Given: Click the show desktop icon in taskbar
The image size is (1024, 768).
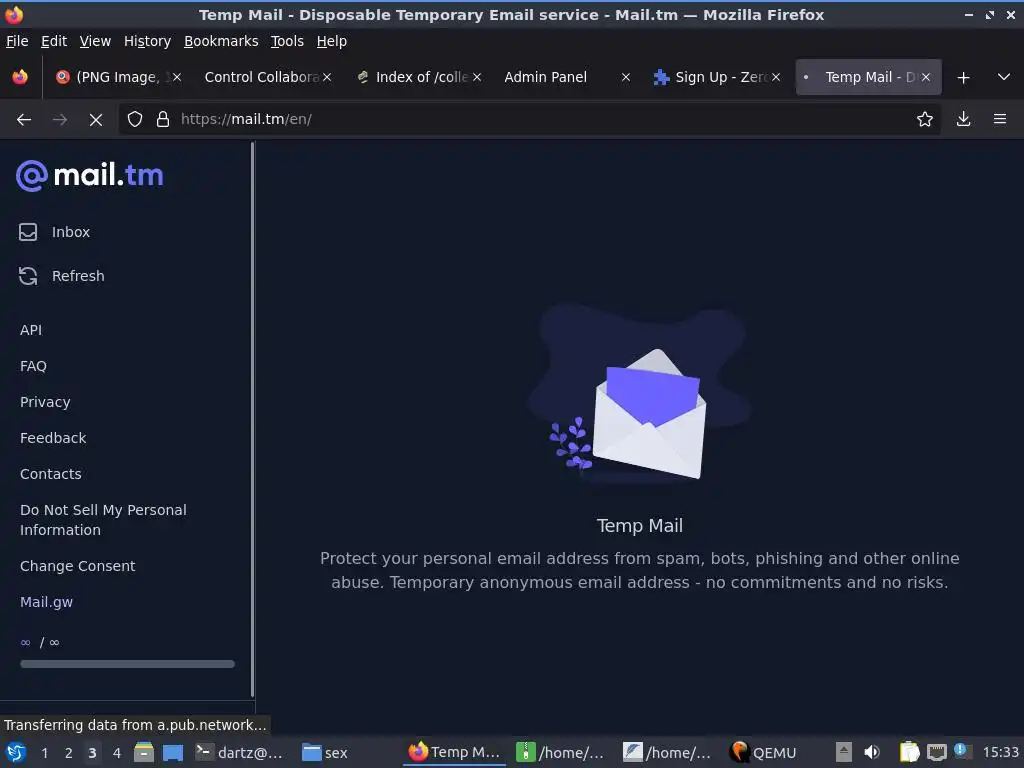Looking at the screenshot, I should 173,753.
